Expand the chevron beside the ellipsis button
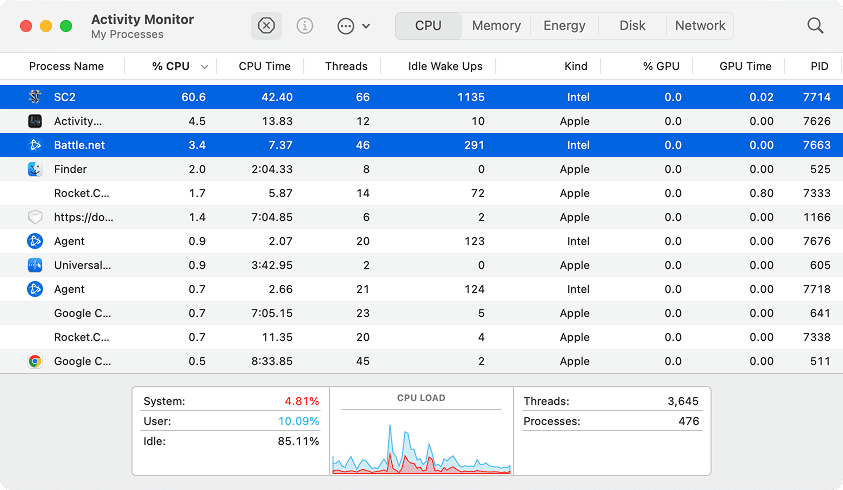The image size is (843, 490). pyautogui.click(x=366, y=26)
